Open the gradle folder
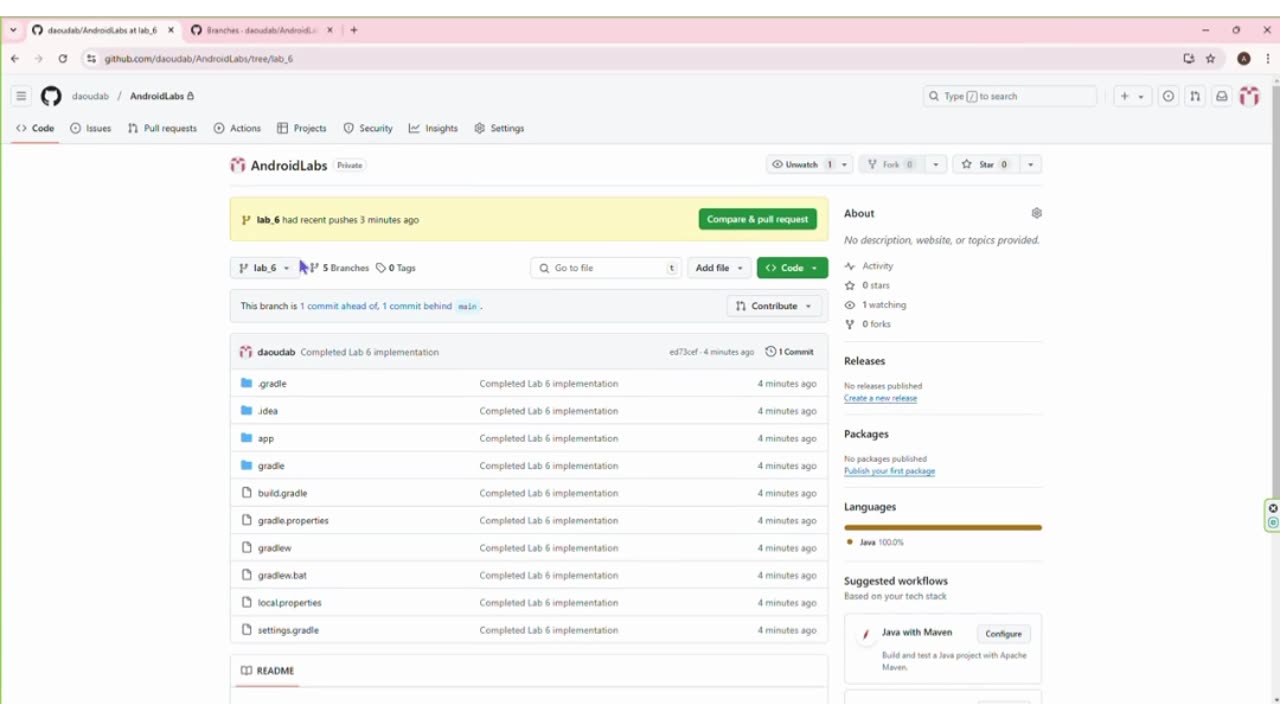1280x720 pixels. click(271, 466)
